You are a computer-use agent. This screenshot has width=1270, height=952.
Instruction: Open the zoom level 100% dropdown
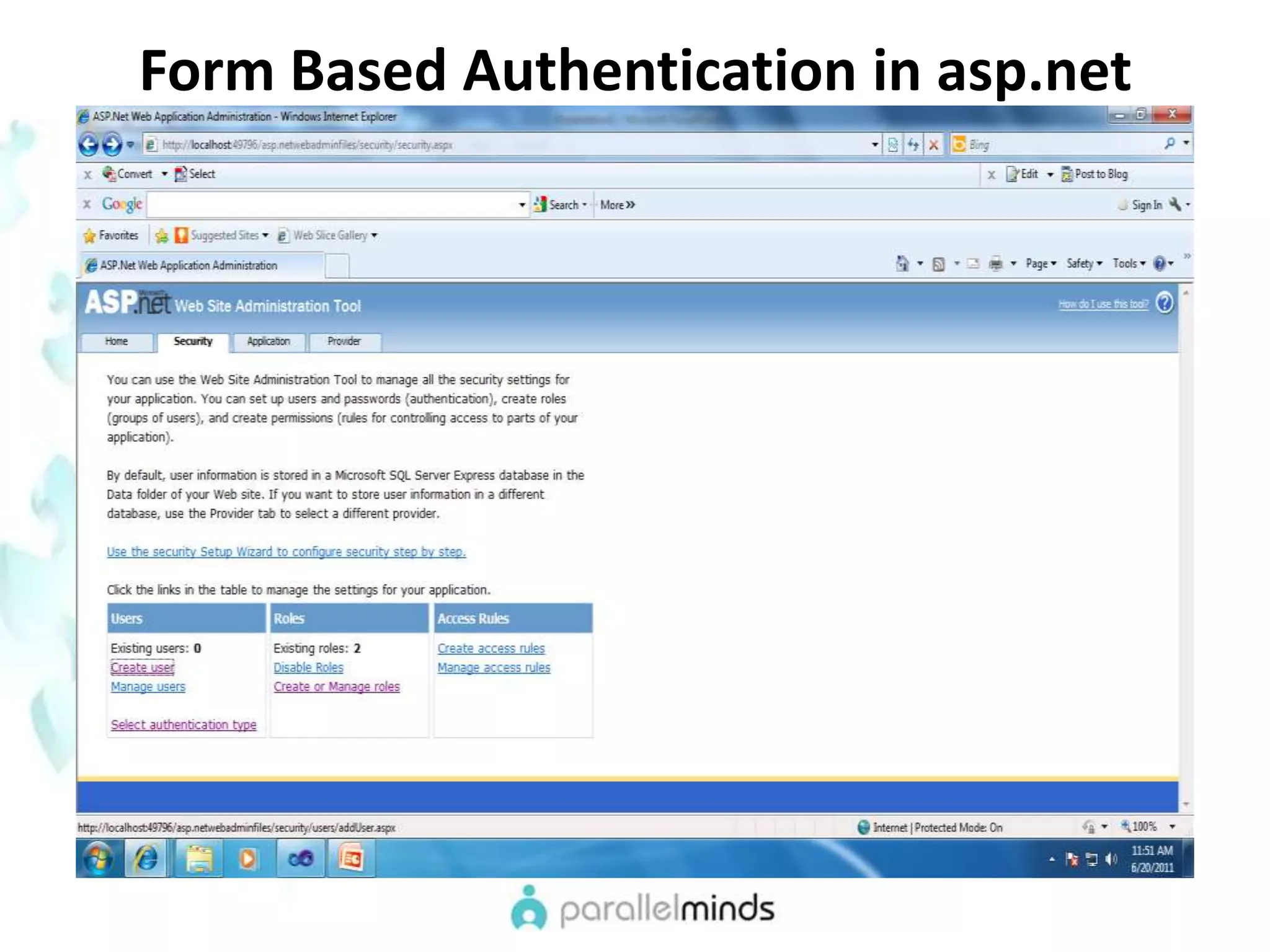pyautogui.click(x=1172, y=827)
